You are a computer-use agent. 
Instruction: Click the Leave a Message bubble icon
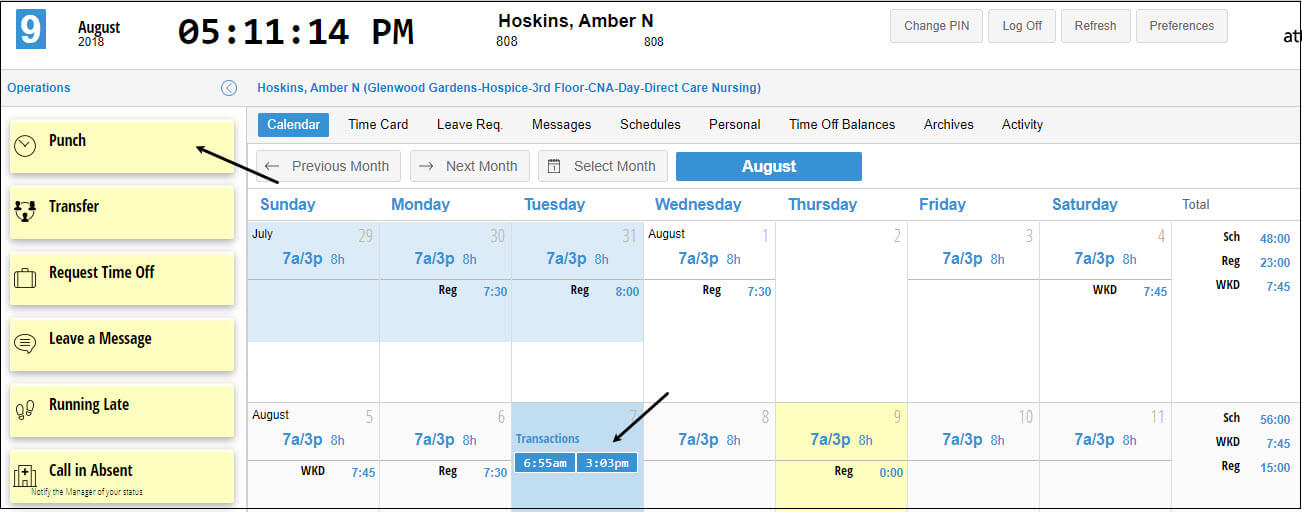click(25, 344)
